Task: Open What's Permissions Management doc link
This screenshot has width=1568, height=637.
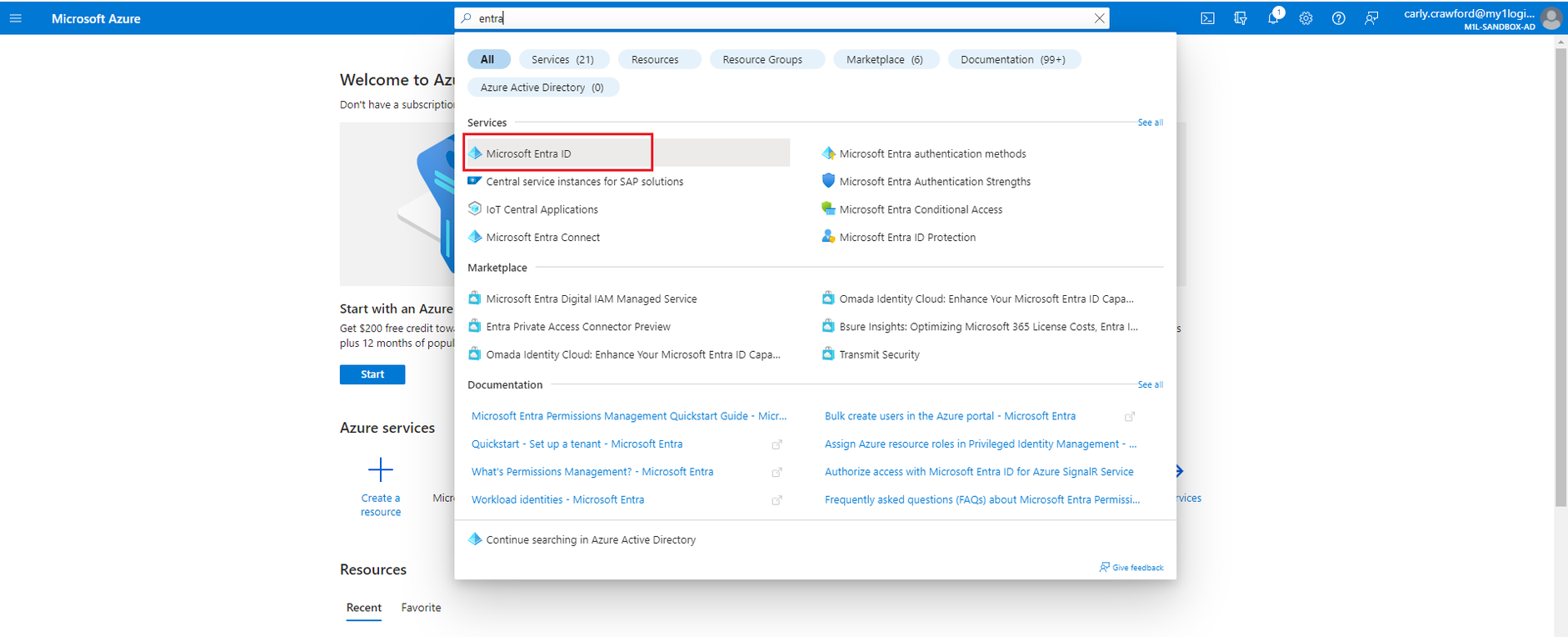Action: tap(592, 472)
